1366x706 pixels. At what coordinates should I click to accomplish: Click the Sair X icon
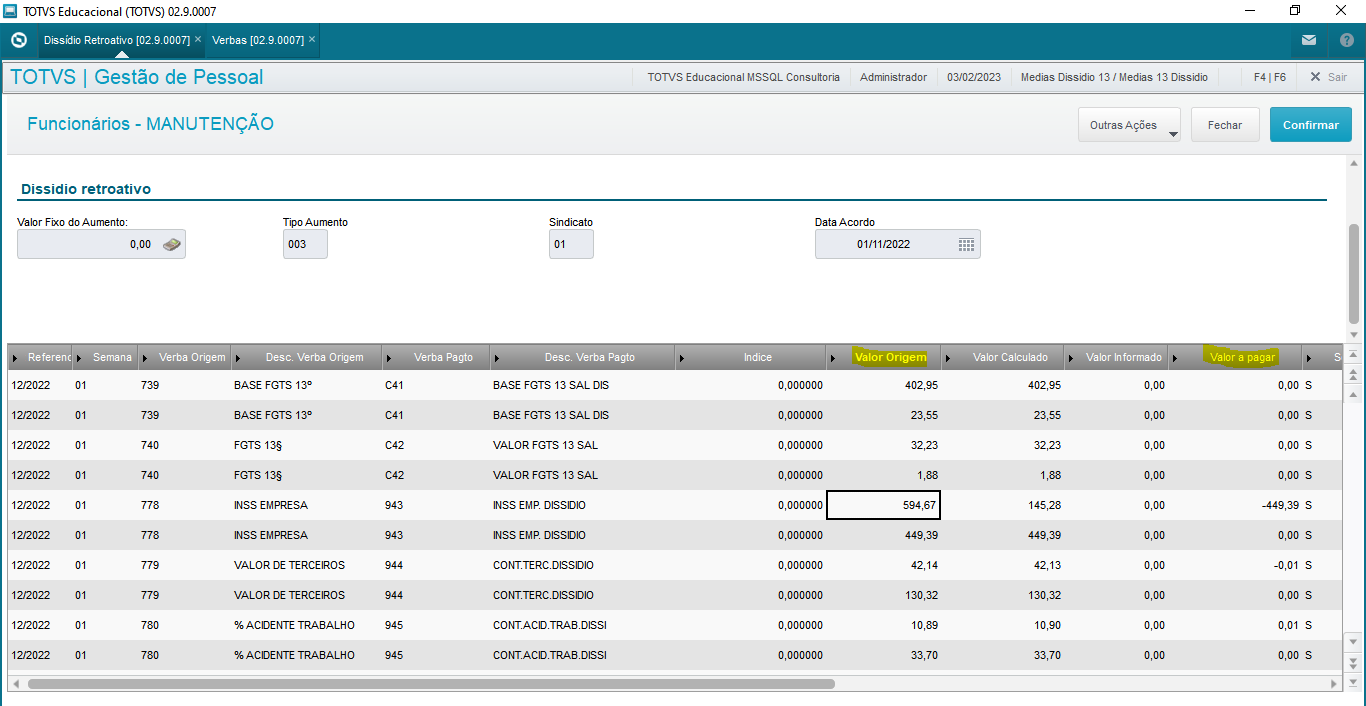click(x=1315, y=77)
